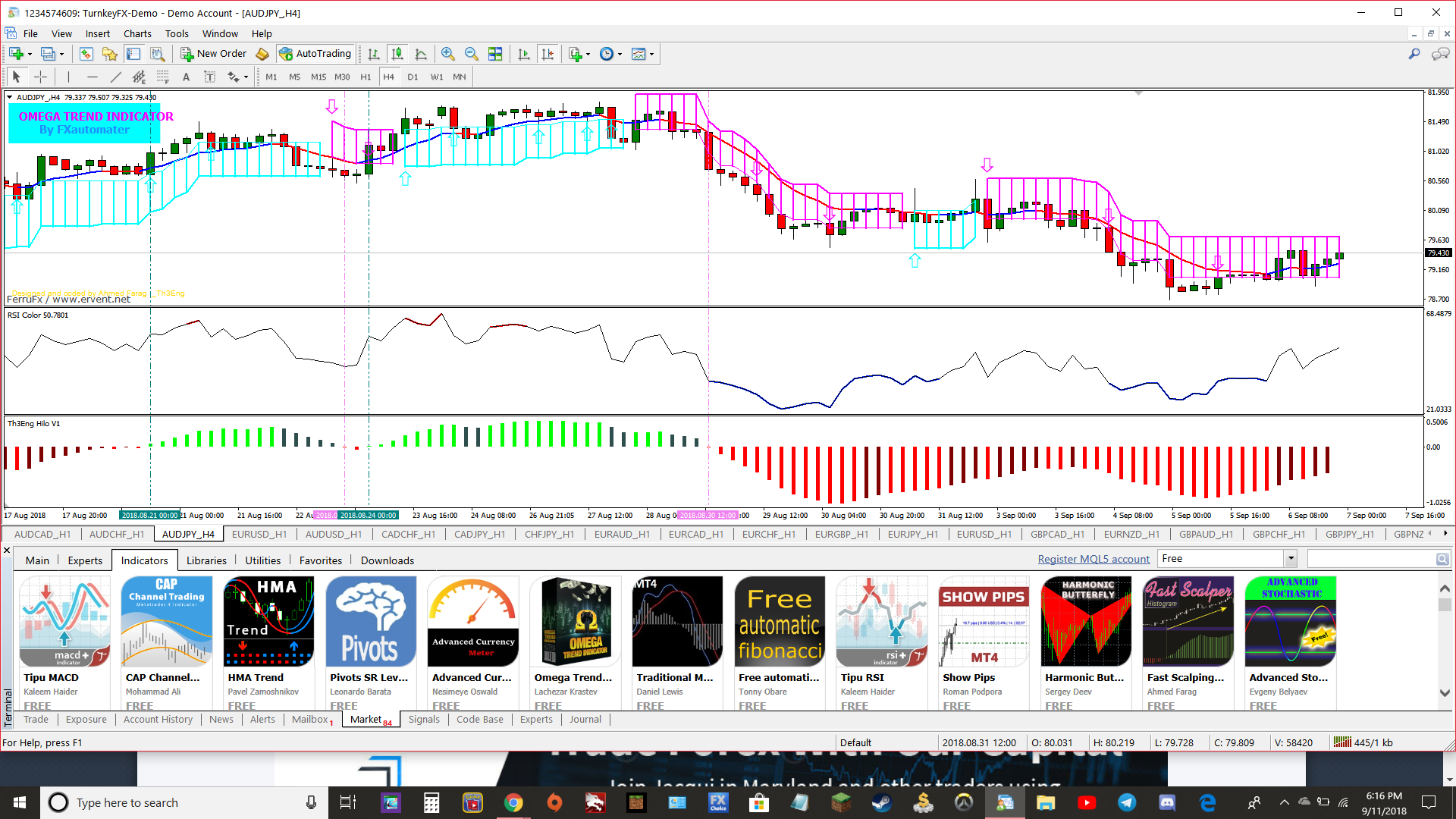Image resolution: width=1456 pixels, height=819 pixels.
Task: Open the Tools menu
Action: 177,33
